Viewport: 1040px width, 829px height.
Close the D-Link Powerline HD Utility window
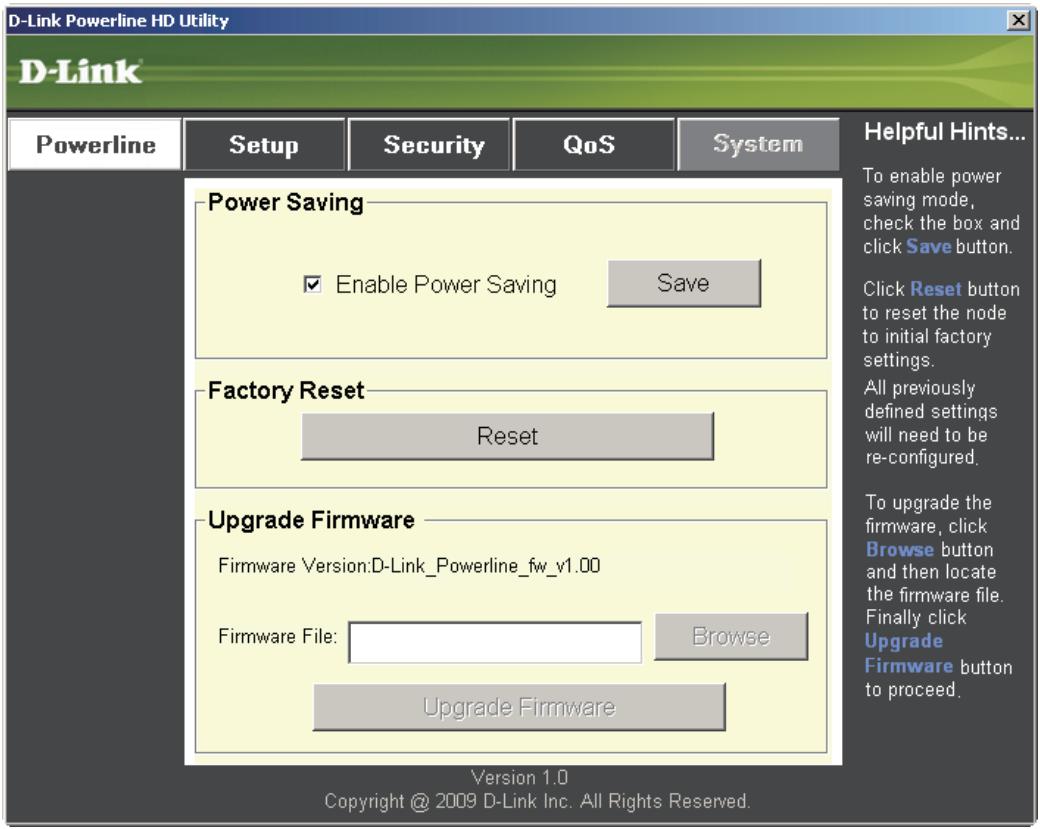pos(1018,21)
